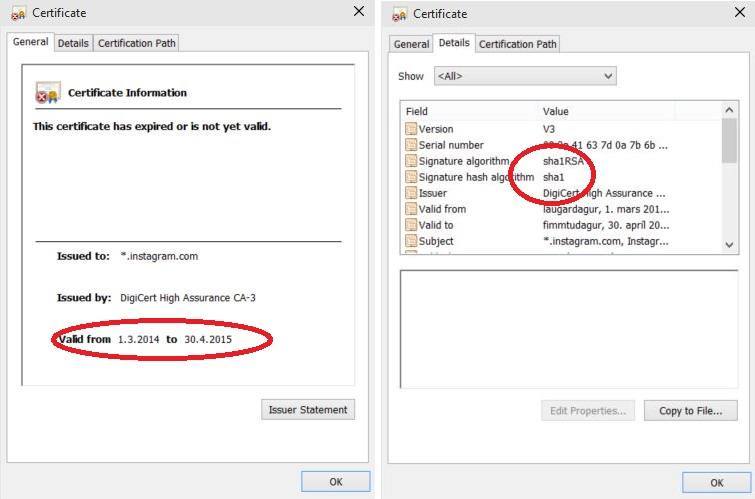Select the Signature hash algorithm row label

(x=476, y=177)
